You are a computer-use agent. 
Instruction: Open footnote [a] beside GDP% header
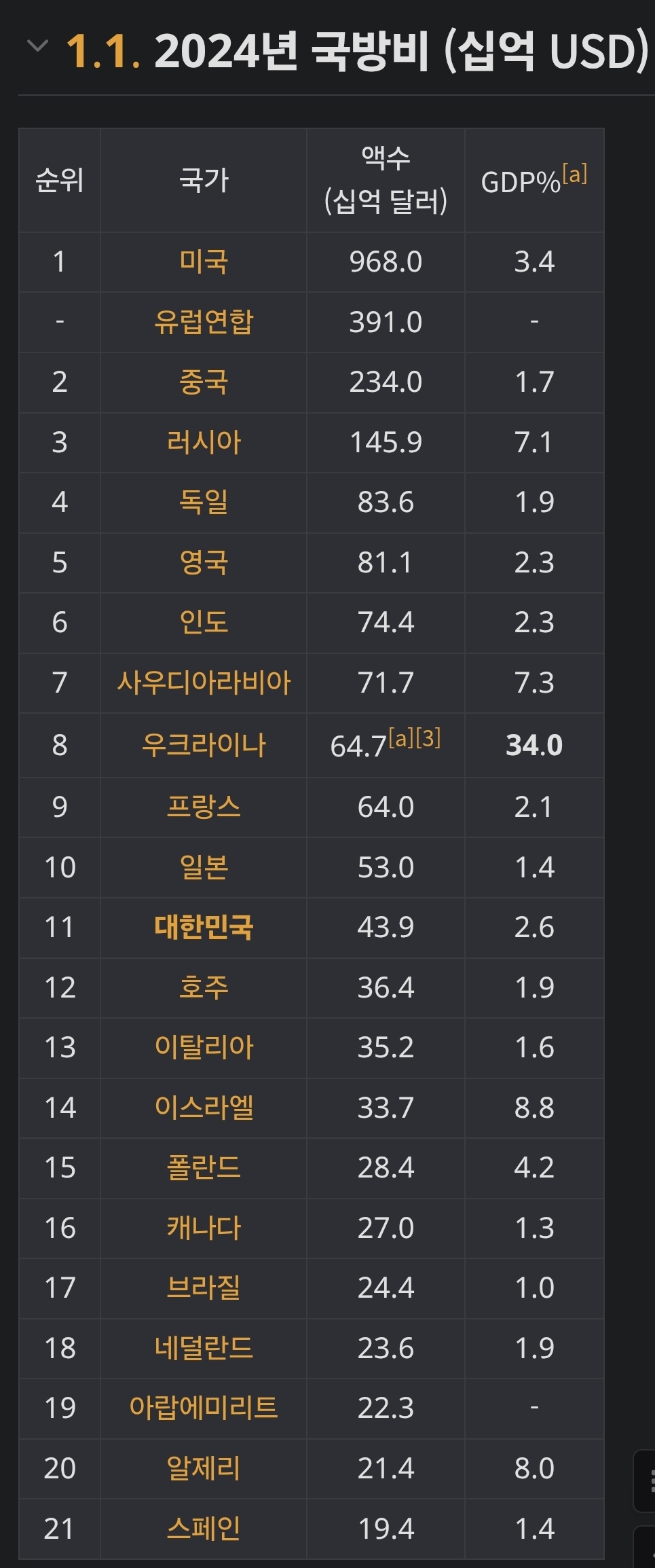click(x=574, y=175)
